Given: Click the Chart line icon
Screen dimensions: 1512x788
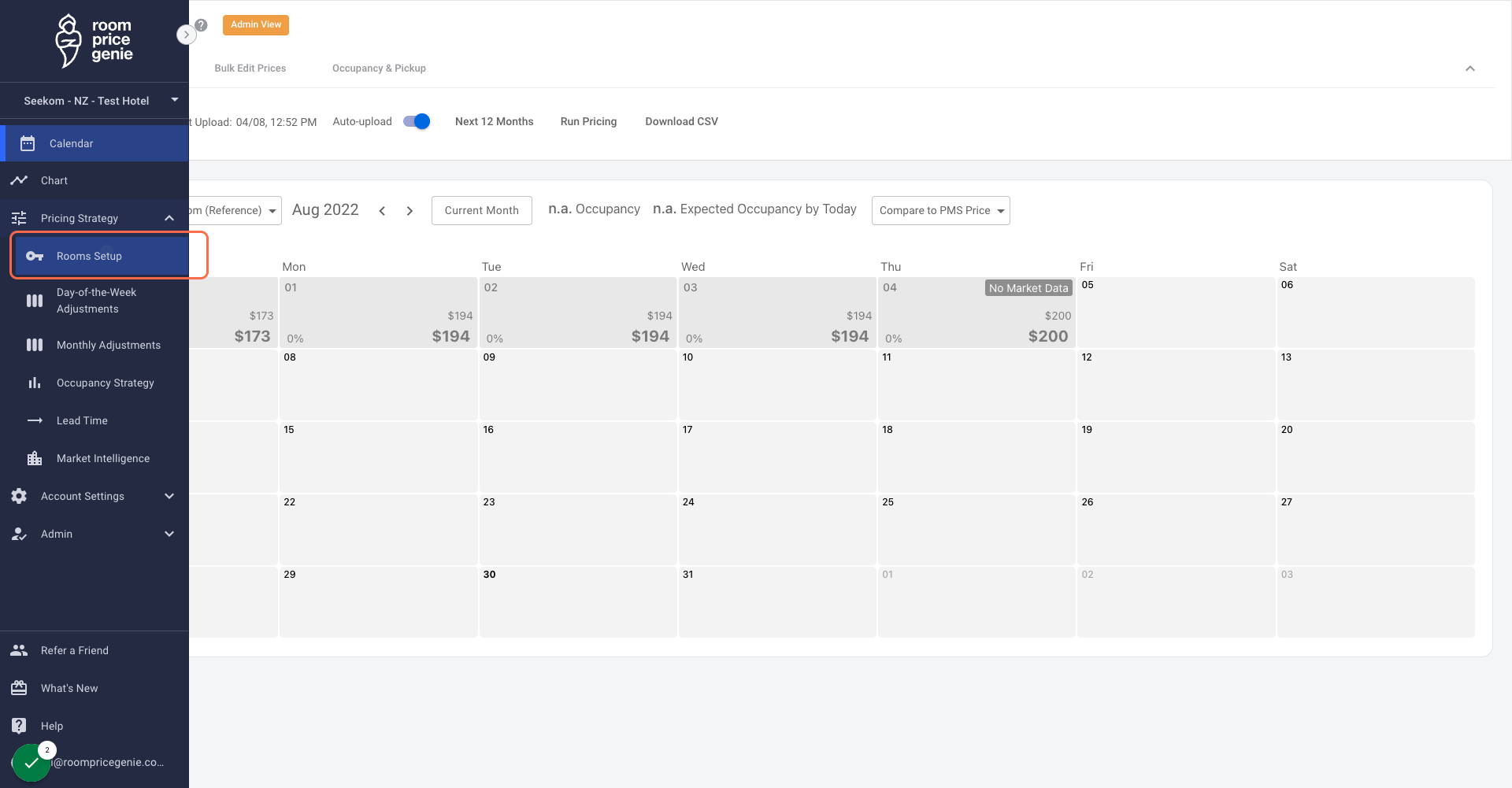Looking at the screenshot, I should 19,180.
